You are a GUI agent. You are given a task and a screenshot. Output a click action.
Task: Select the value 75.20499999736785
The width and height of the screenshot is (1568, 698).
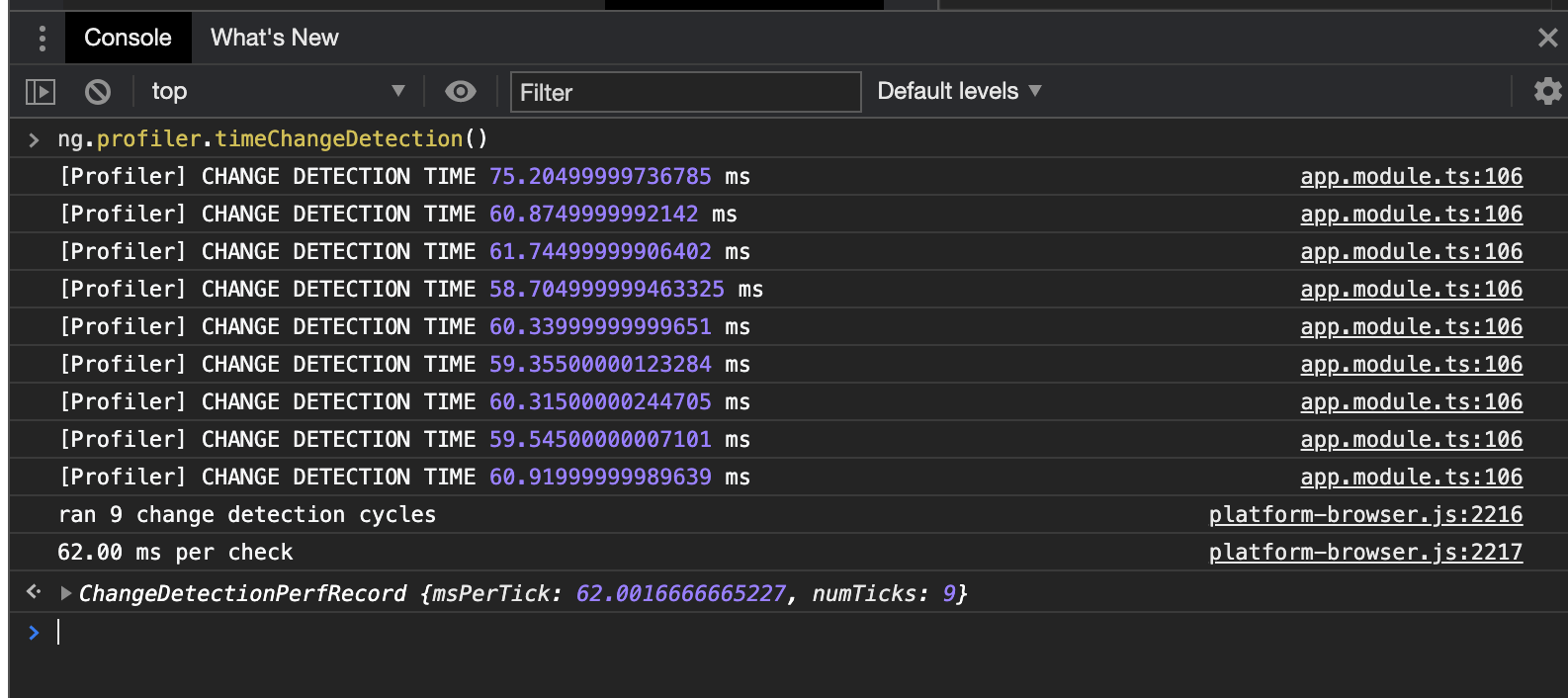[x=600, y=176]
